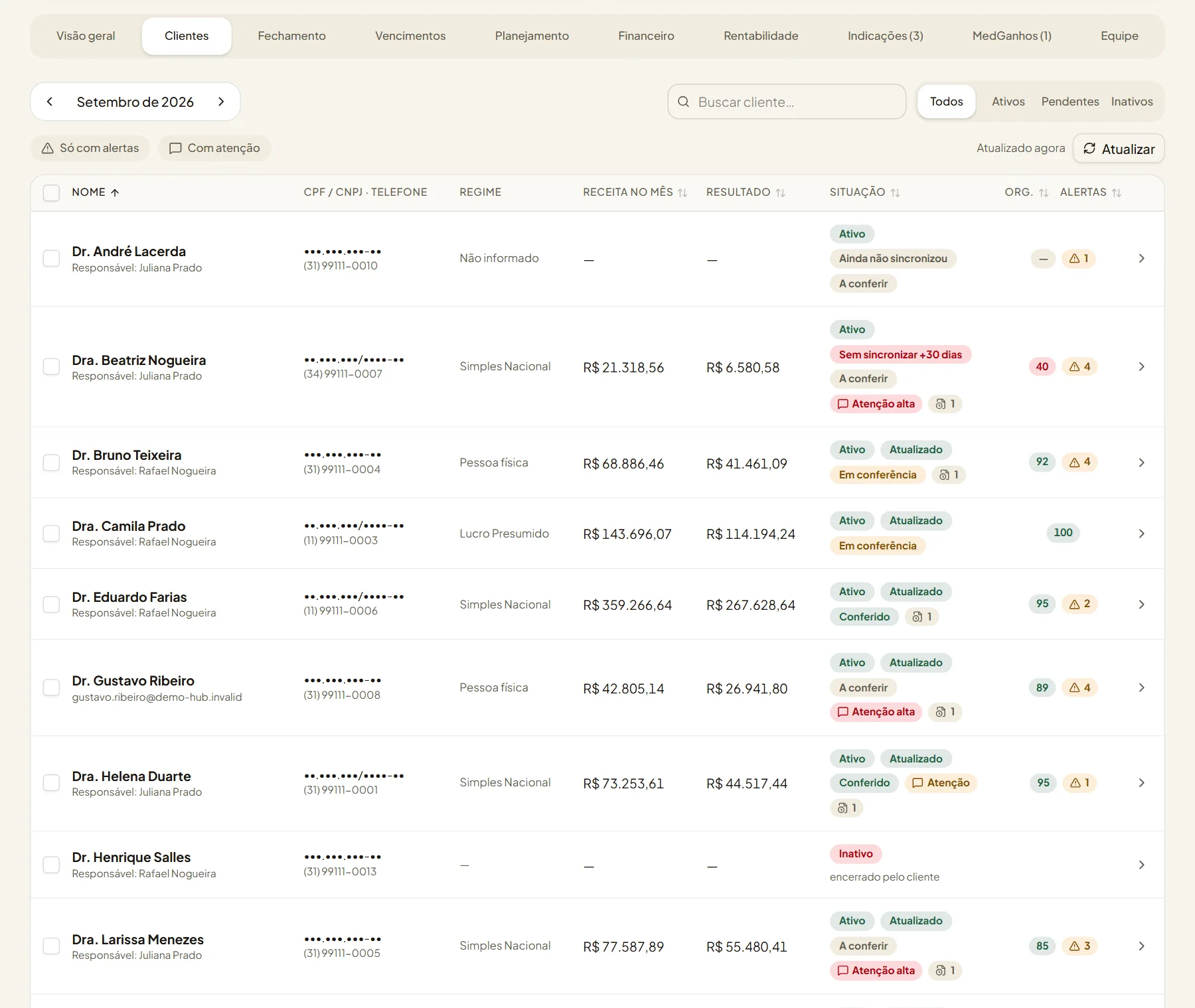Sort by Alertas column arrows
This screenshot has width=1195, height=1008.
point(1117,193)
